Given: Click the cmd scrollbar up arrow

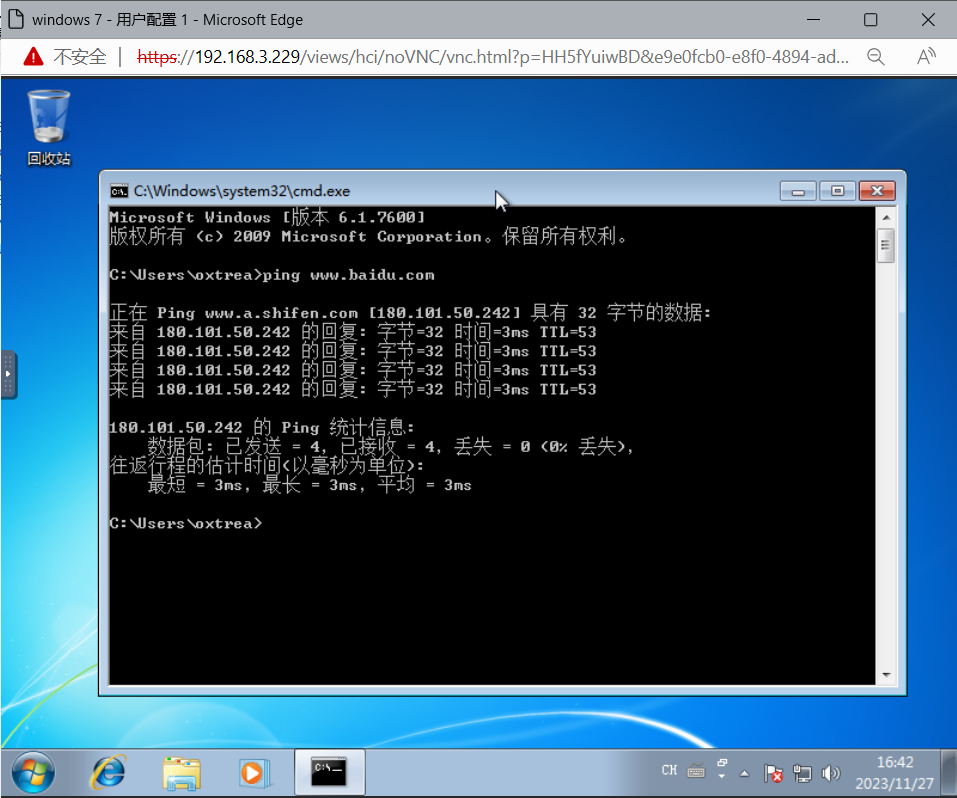Looking at the screenshot, I should pyautogui.click(x=886, y=217).
